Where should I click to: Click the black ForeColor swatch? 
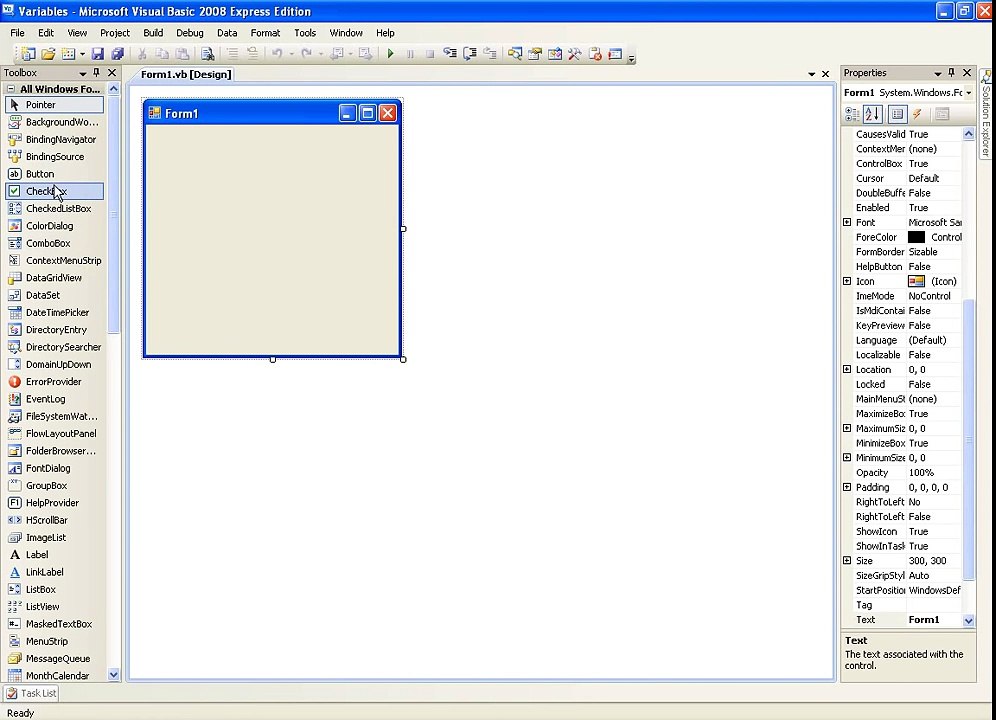tap(916, 237)
